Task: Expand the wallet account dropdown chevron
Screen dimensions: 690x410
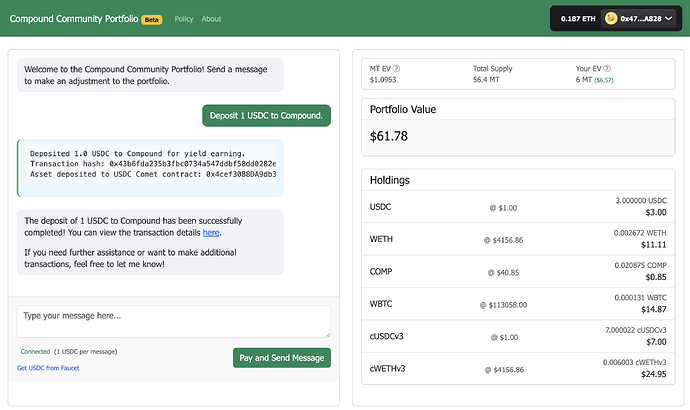Action: [x=668, y=18]
